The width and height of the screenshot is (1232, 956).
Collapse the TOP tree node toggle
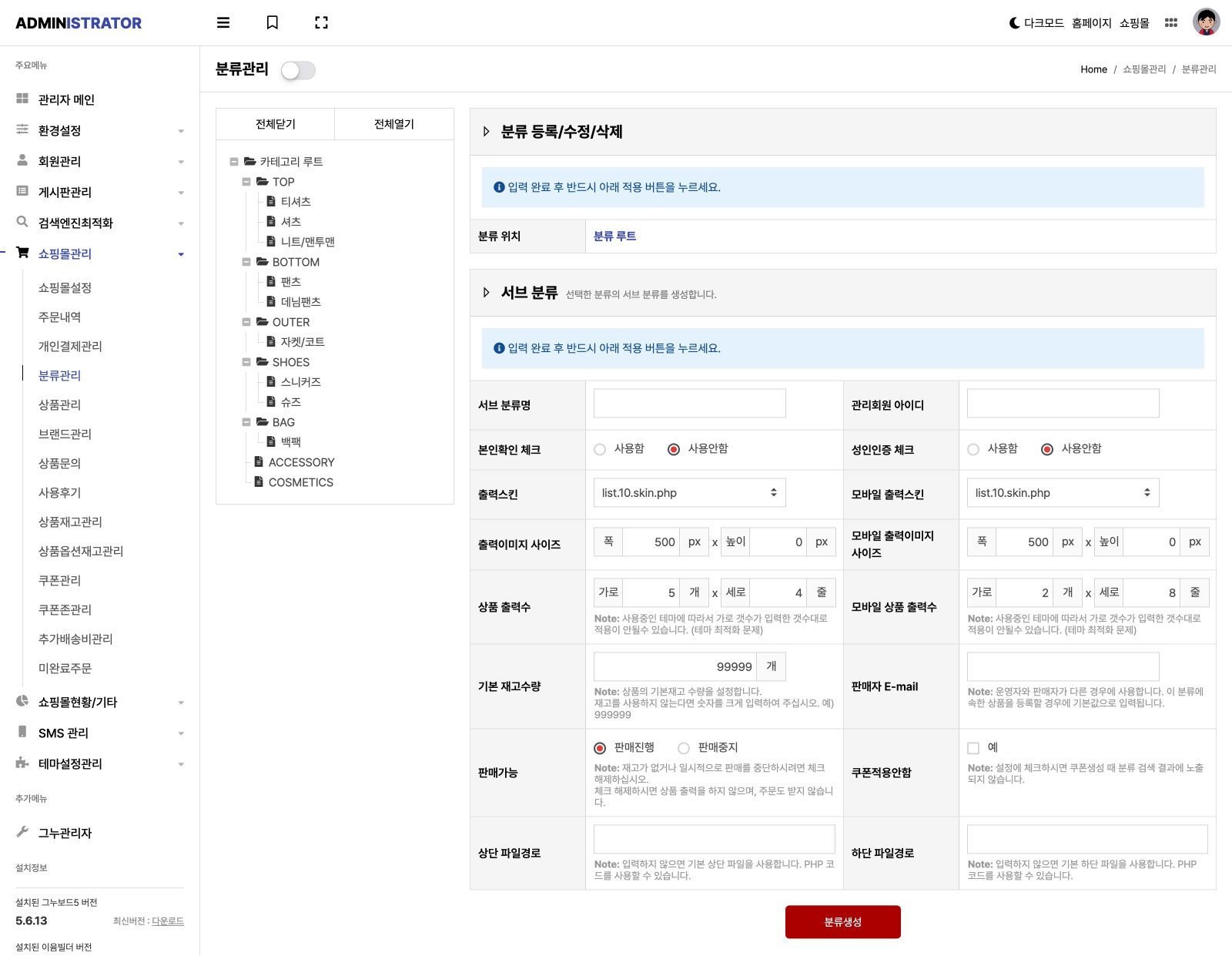click(246, 182)
